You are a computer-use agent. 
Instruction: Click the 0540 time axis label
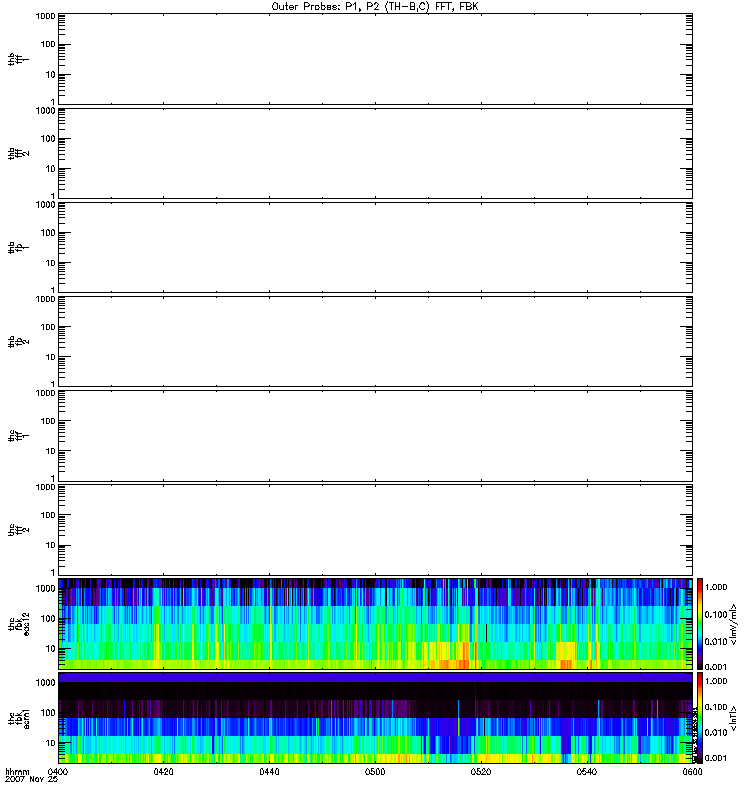pyautogui.click(x=587, y=771)
